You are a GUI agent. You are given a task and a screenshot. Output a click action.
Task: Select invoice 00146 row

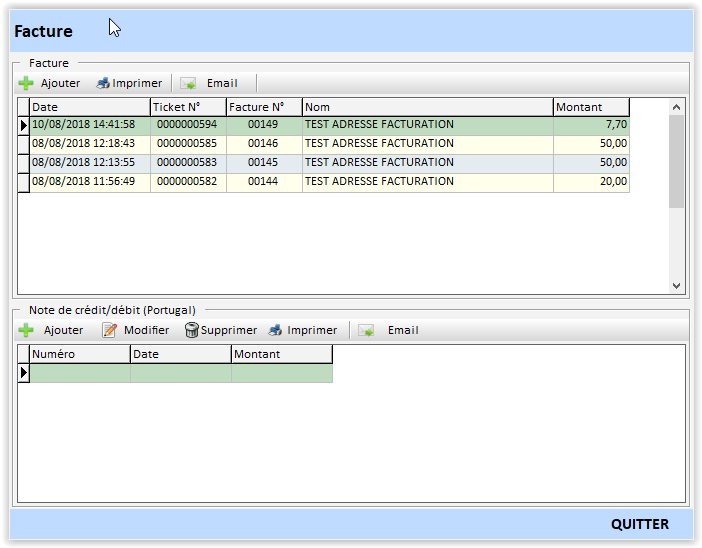click(x=263, y=144)
